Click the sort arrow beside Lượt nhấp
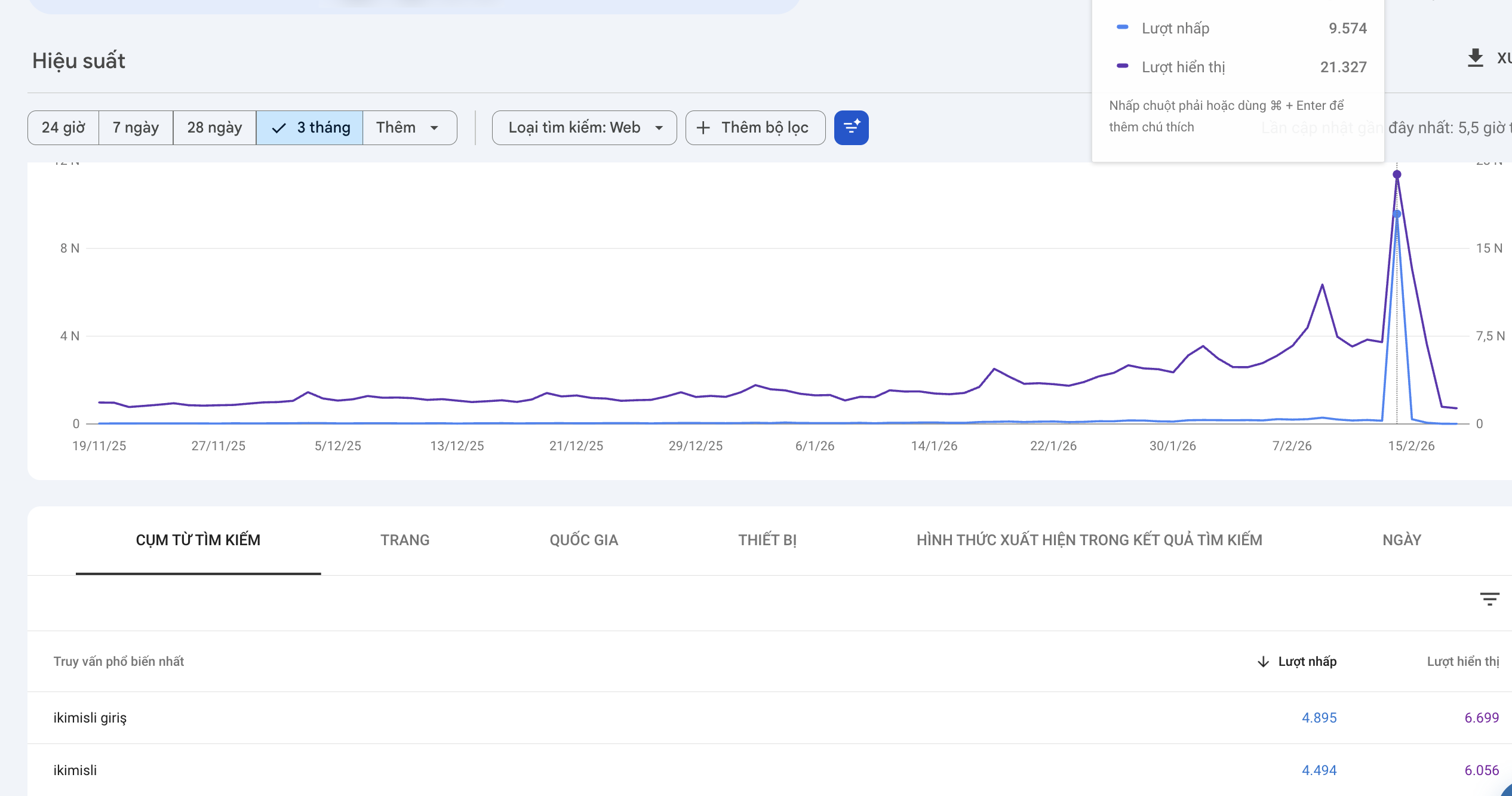This screenshot has width=1512, height=796. [x=1263, y=662]
